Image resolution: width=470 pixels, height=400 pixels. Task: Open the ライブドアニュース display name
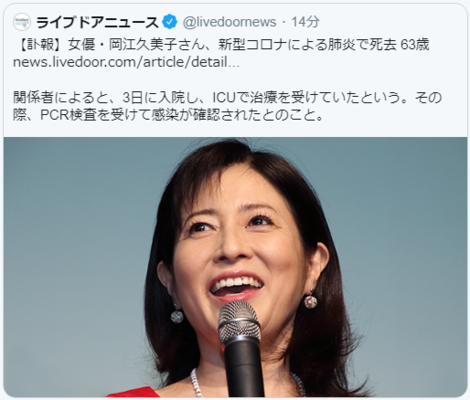click(x=97, y=22)
